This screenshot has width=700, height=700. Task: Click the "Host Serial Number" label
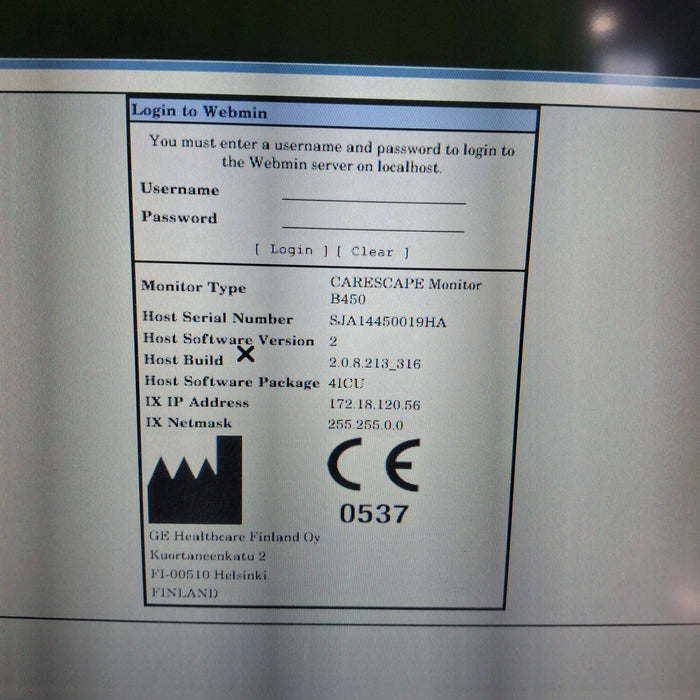click(x=217, y=317)
